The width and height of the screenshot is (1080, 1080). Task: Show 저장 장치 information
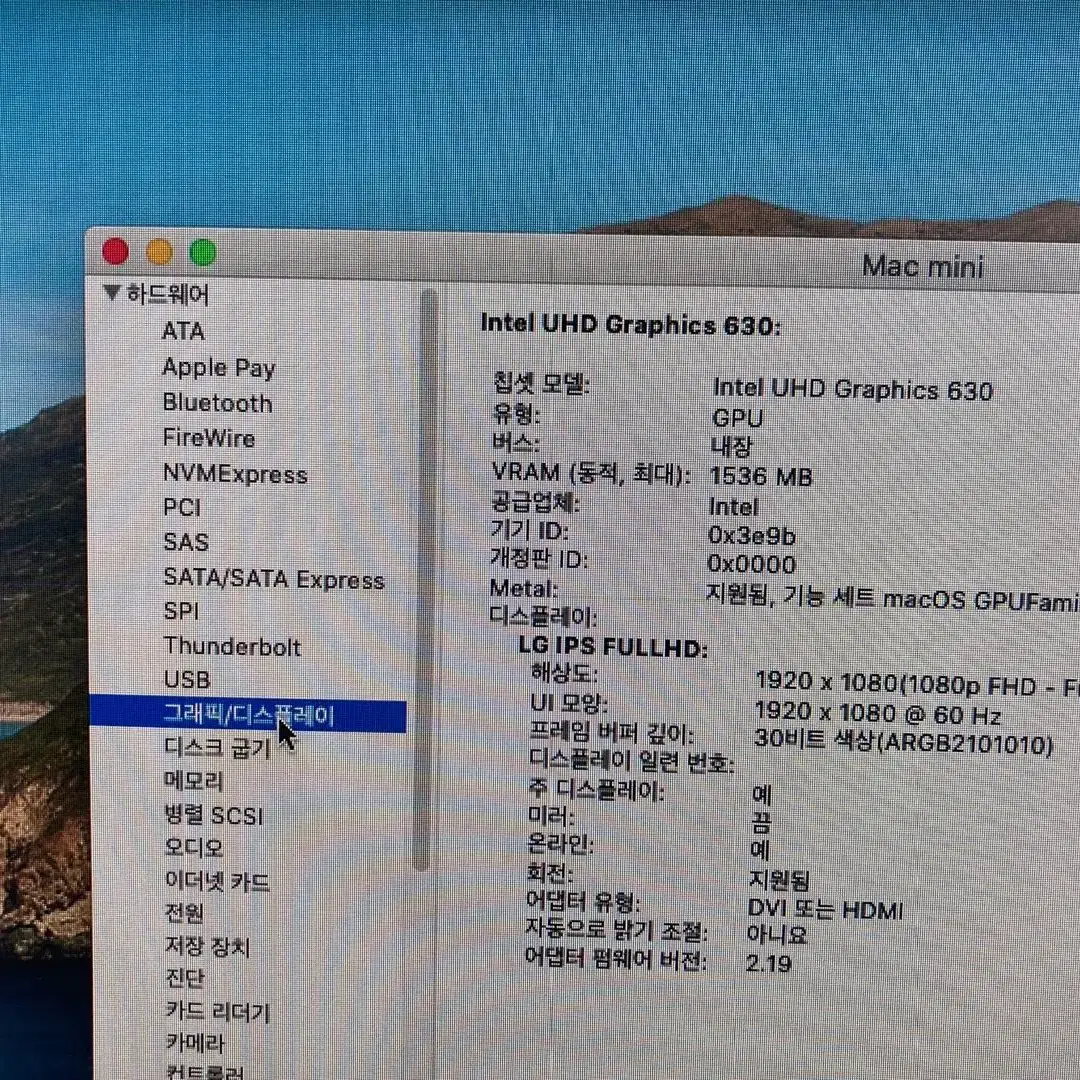click(207, 946)
